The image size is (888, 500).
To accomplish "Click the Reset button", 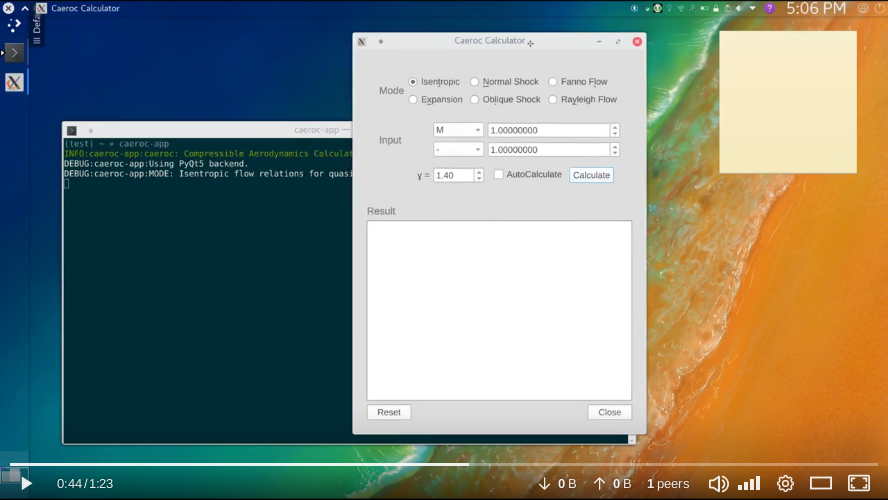I will pyautogui.click(x=388, y=412).
